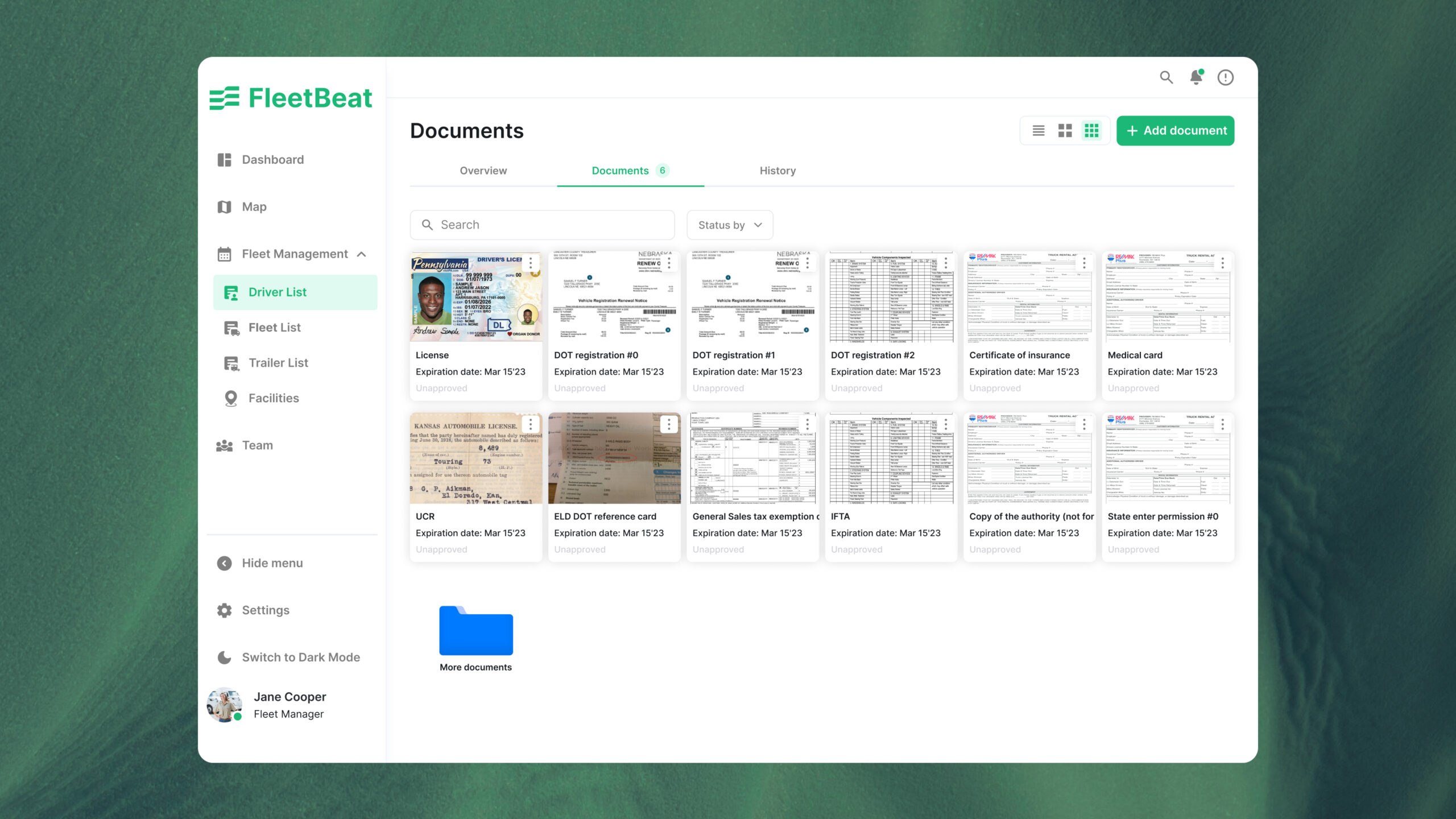Open Settings in sidebar
The width and height of the screenshot is (1456, 819).
[x=253, y=610]
